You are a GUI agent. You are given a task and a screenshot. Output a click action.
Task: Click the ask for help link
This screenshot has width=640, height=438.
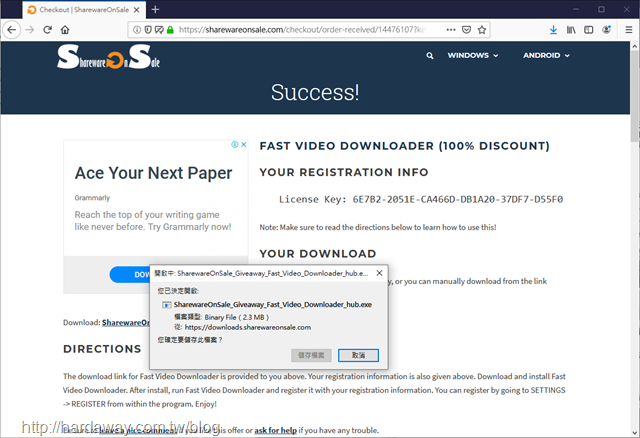(x=276, y=430)
